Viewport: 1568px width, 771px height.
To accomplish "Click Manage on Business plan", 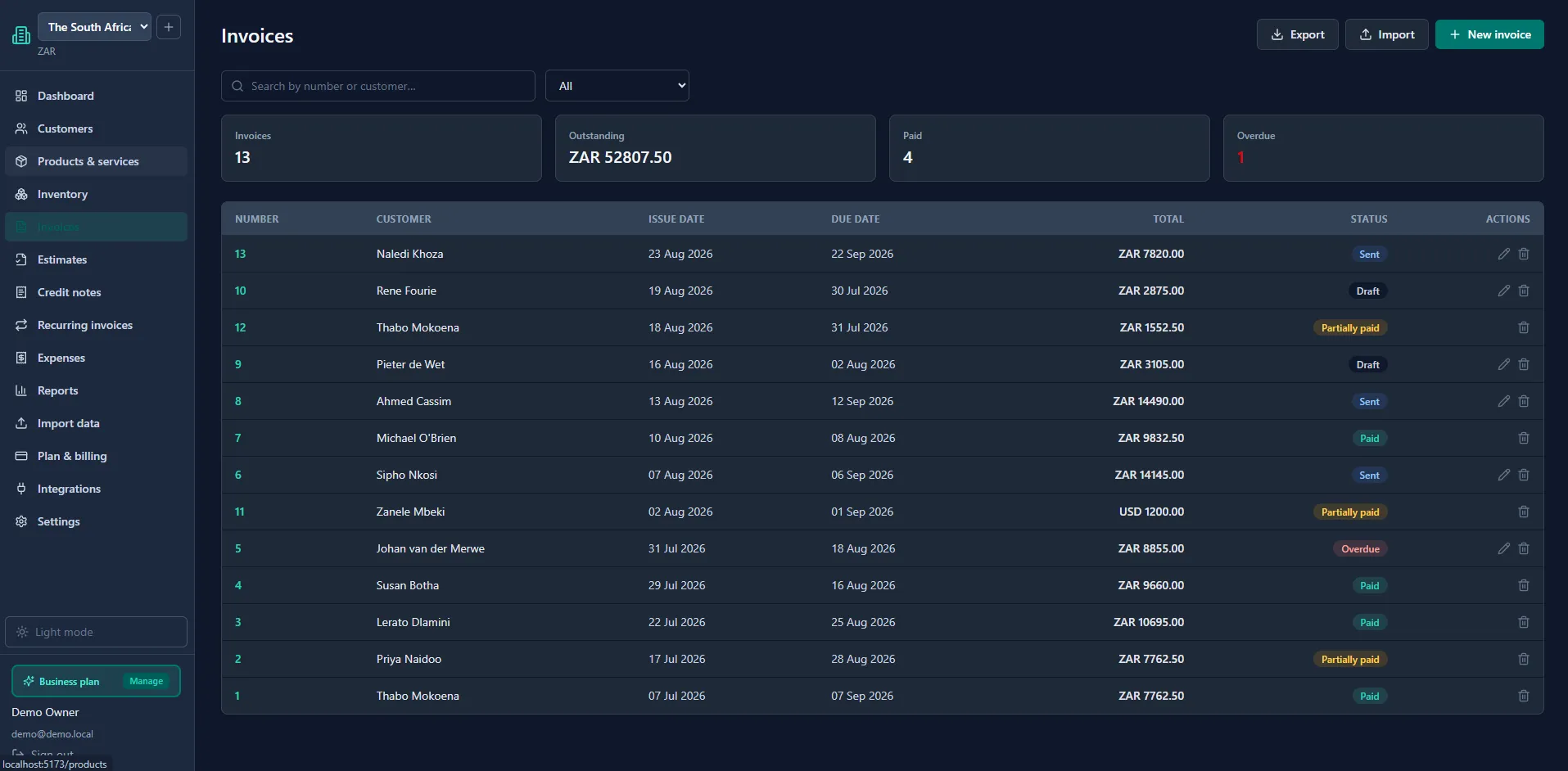I will coord(147,681).
